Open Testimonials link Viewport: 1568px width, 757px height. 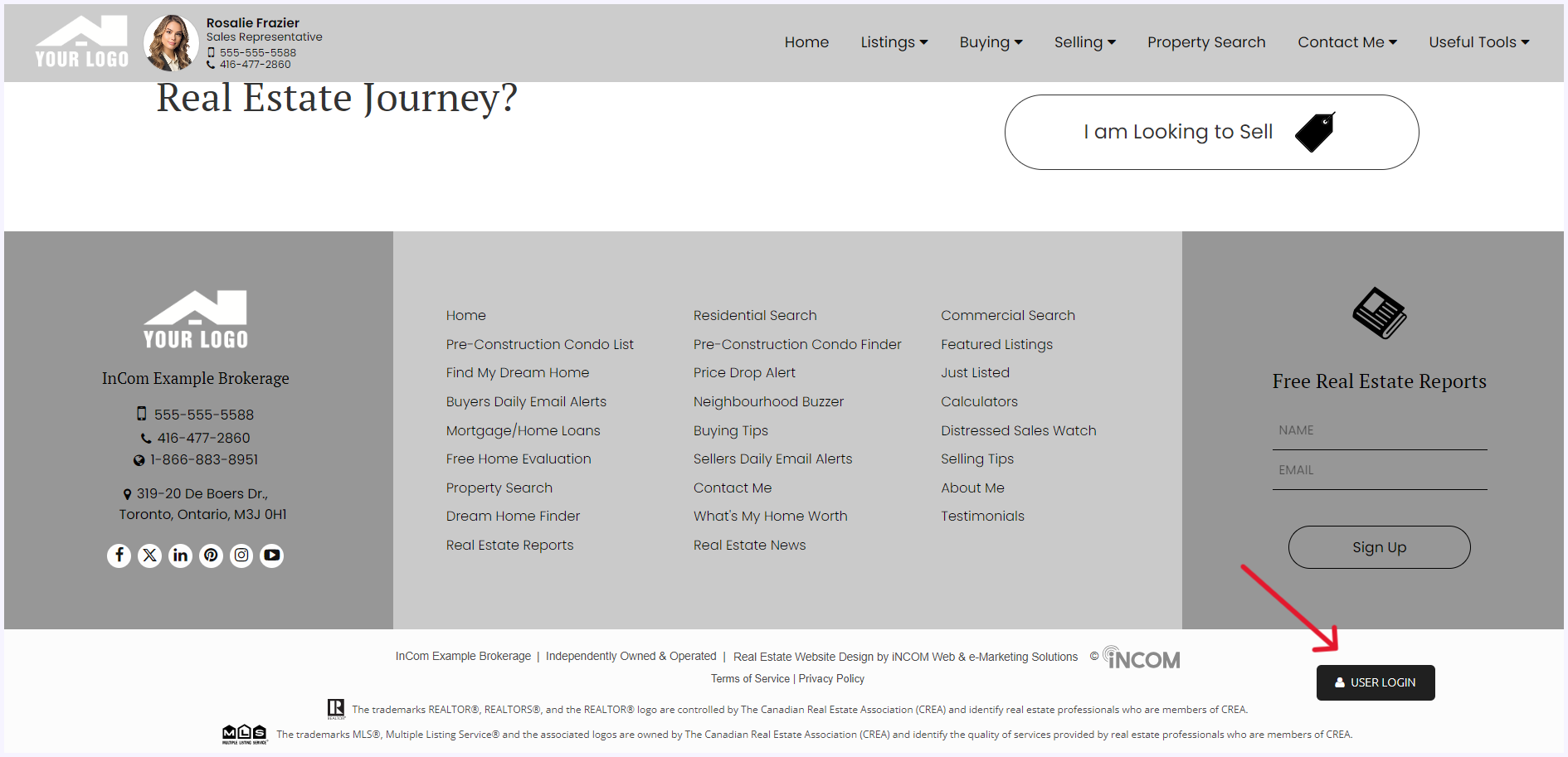(982, 516)
